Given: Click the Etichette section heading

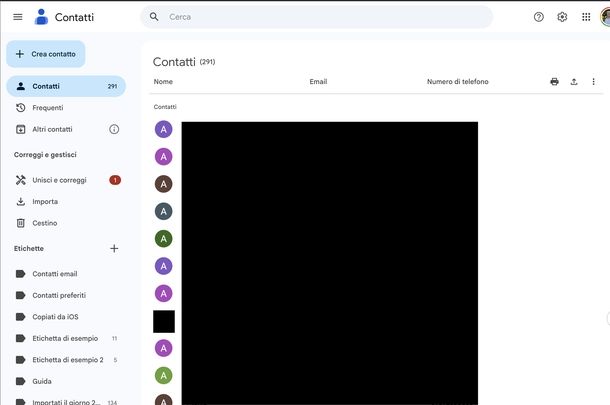Looking at the screenshot, I should click(29, 248).
